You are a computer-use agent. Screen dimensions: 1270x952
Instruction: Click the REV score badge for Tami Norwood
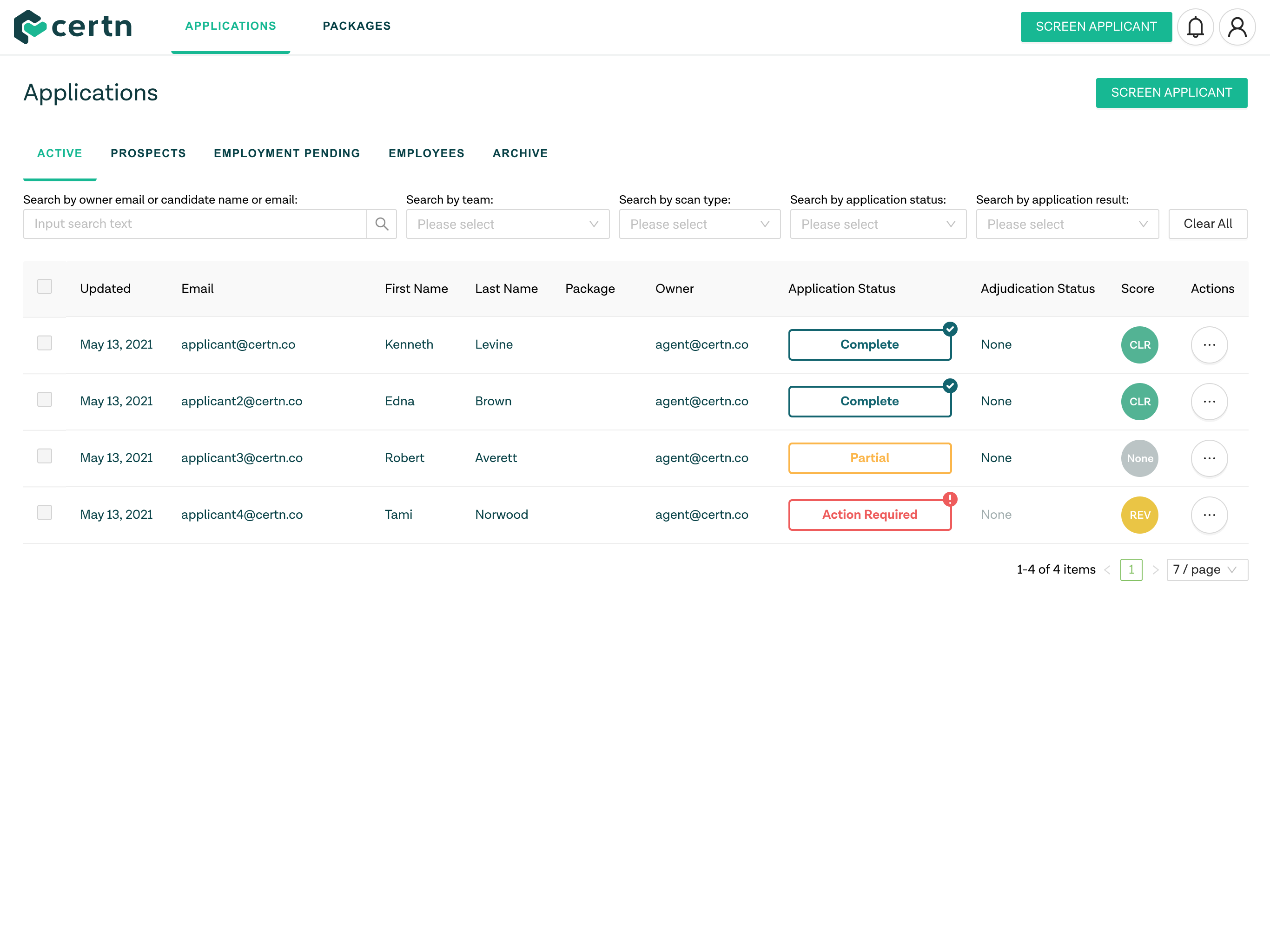[x=1140, y=515]
